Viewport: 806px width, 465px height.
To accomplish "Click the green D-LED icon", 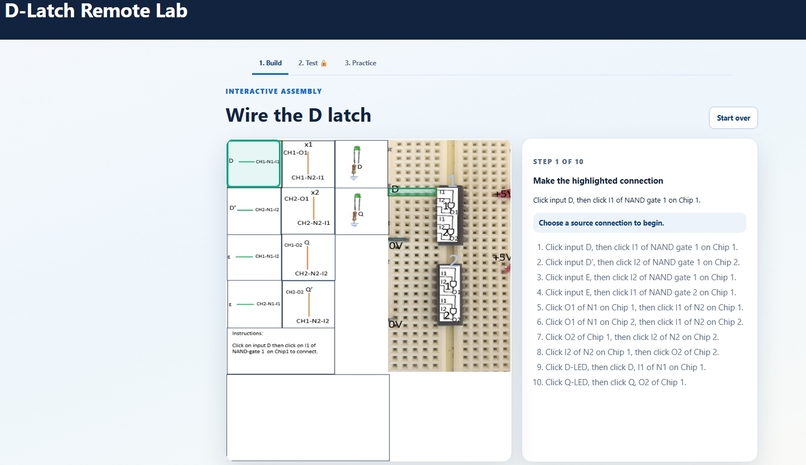I will (x=356, y=163).
